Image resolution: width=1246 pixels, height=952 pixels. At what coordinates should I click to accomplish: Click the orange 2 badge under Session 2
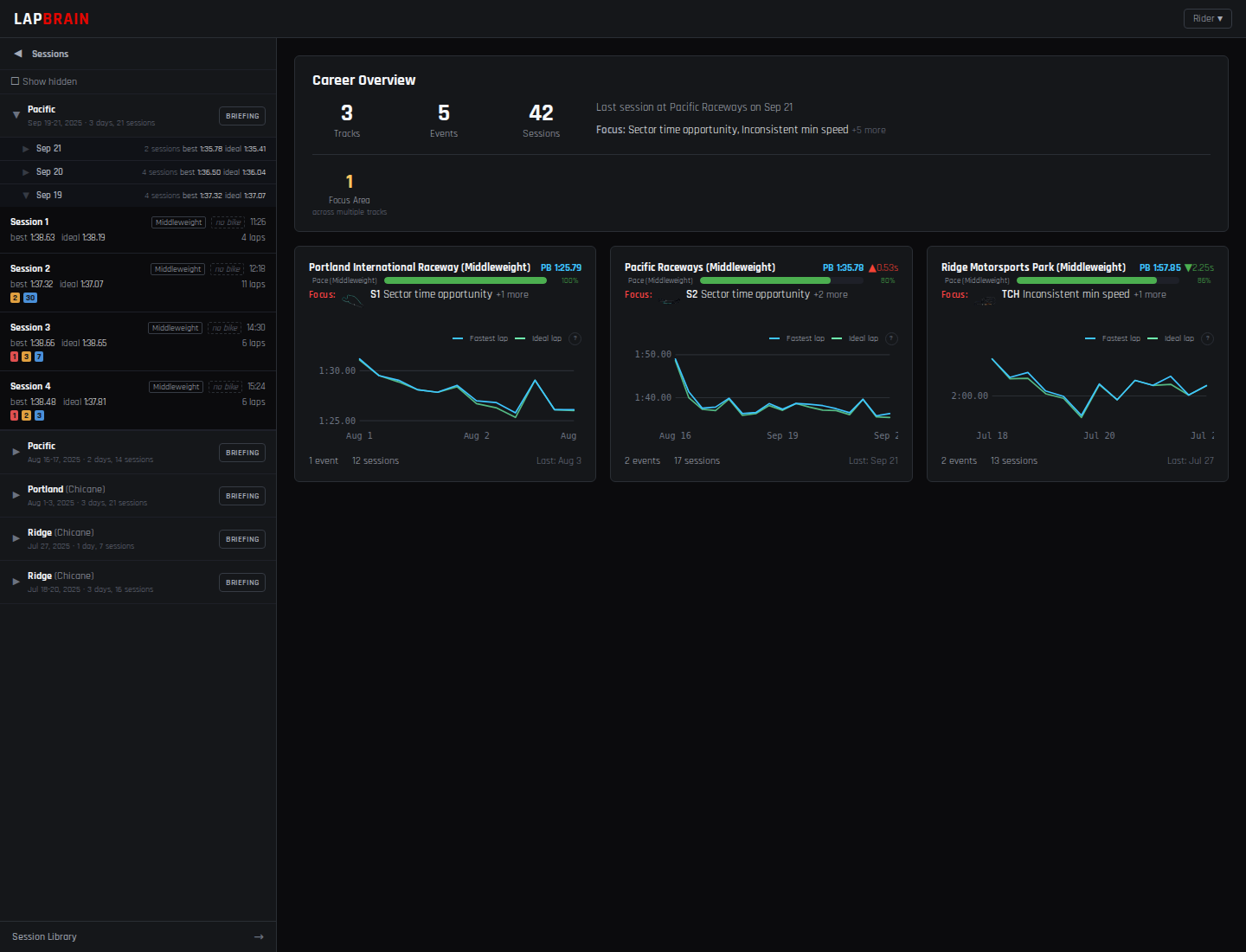tap(15, 298)
